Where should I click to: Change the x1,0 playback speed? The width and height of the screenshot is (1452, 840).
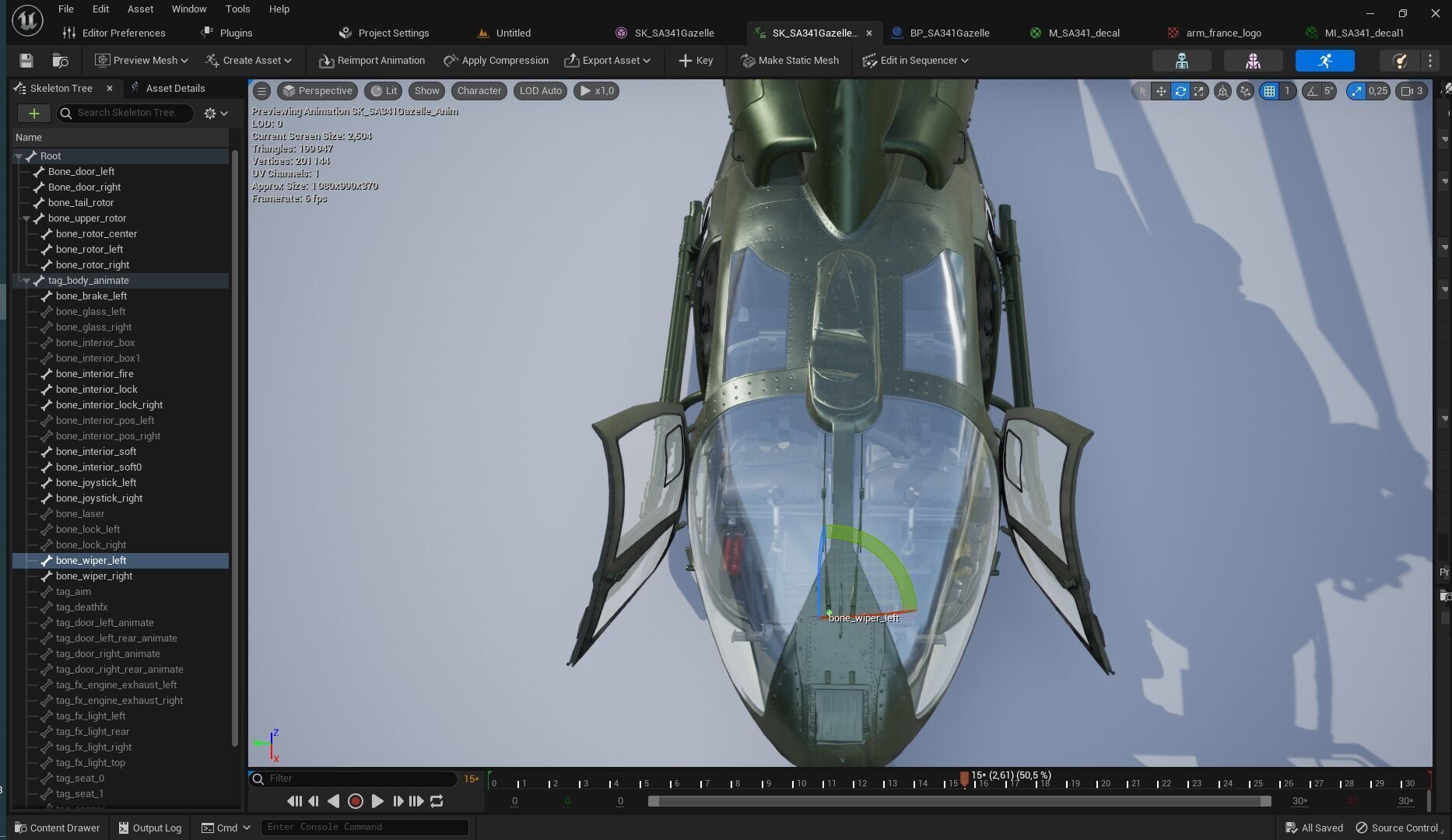597,91
